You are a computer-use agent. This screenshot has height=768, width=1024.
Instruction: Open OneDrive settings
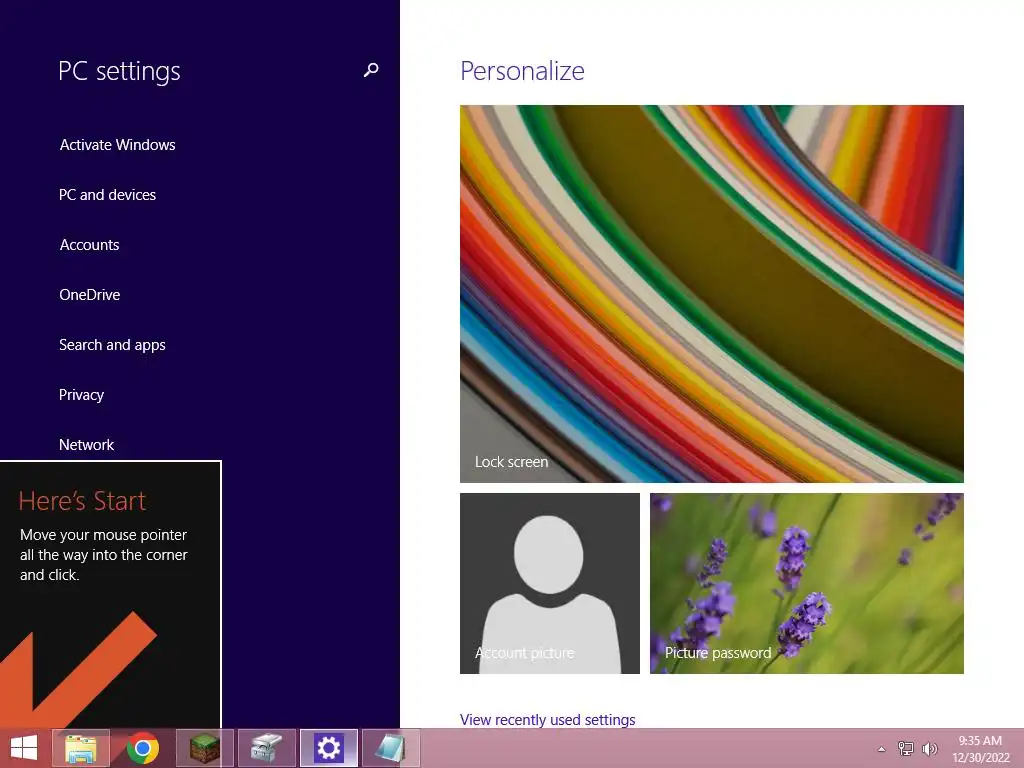[x=89, y=295]
